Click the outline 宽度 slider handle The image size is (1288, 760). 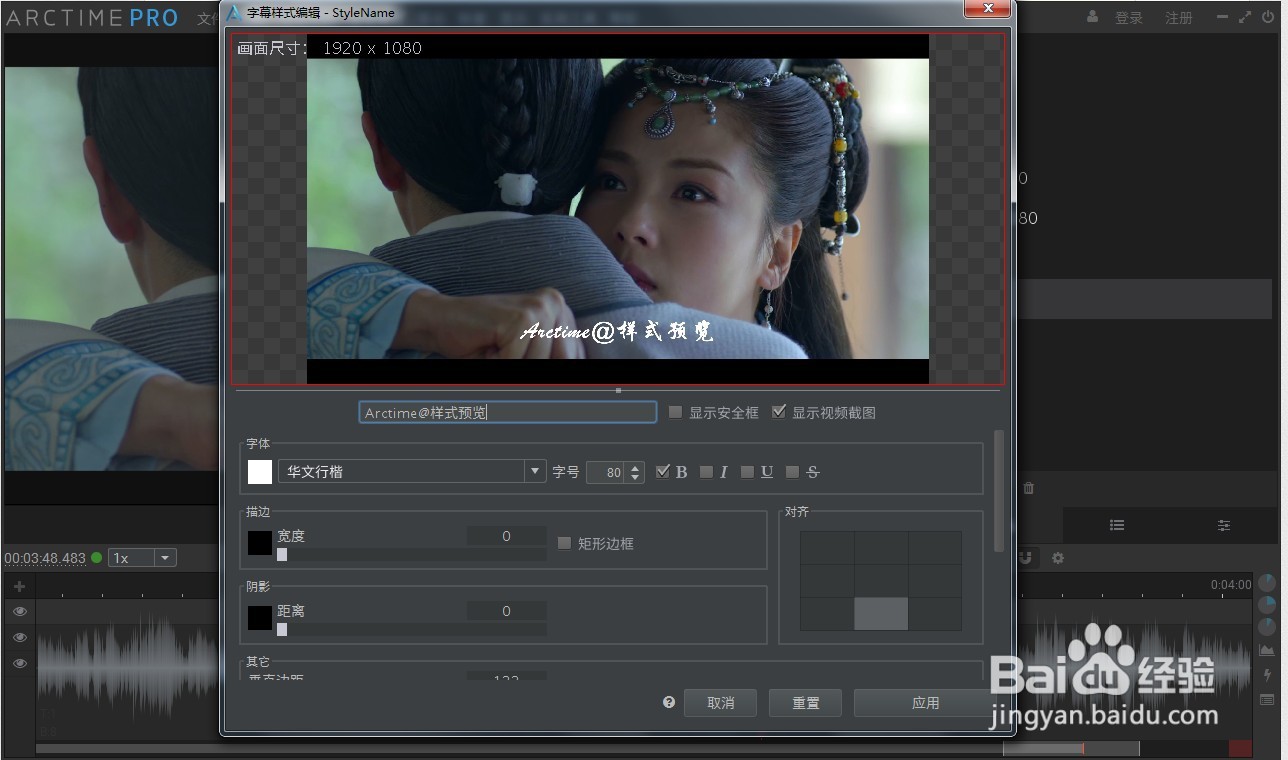(x=282, y=554)
